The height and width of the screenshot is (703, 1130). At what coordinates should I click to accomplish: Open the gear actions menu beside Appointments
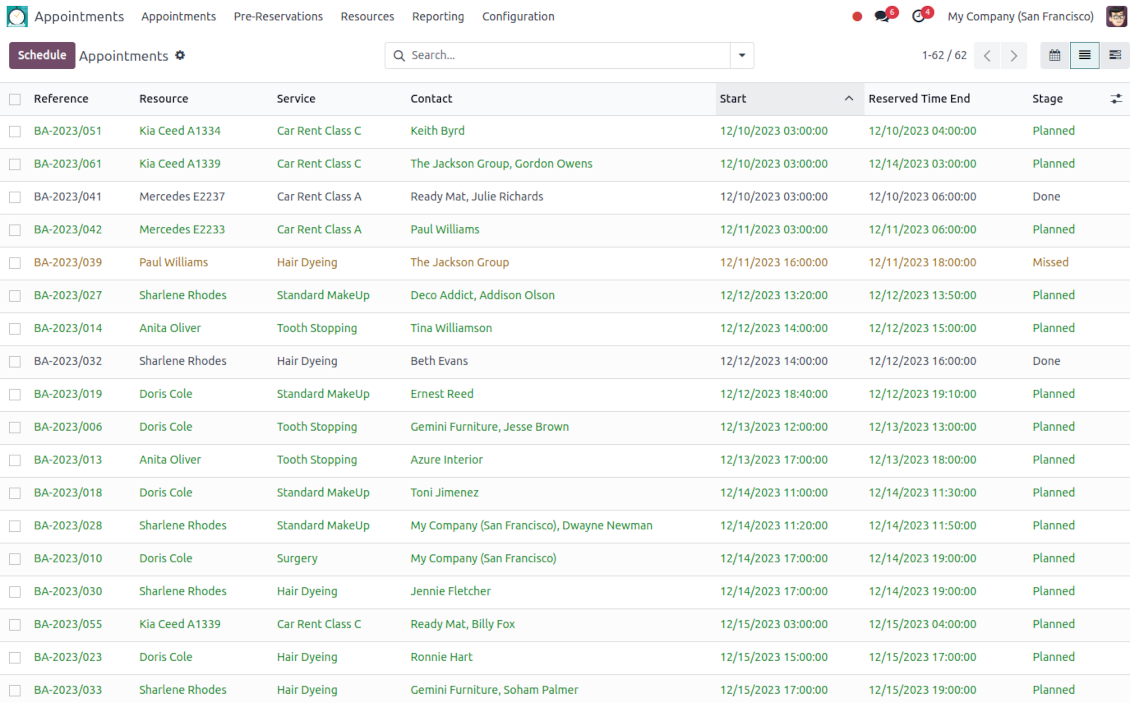click(x=180, y=56)
